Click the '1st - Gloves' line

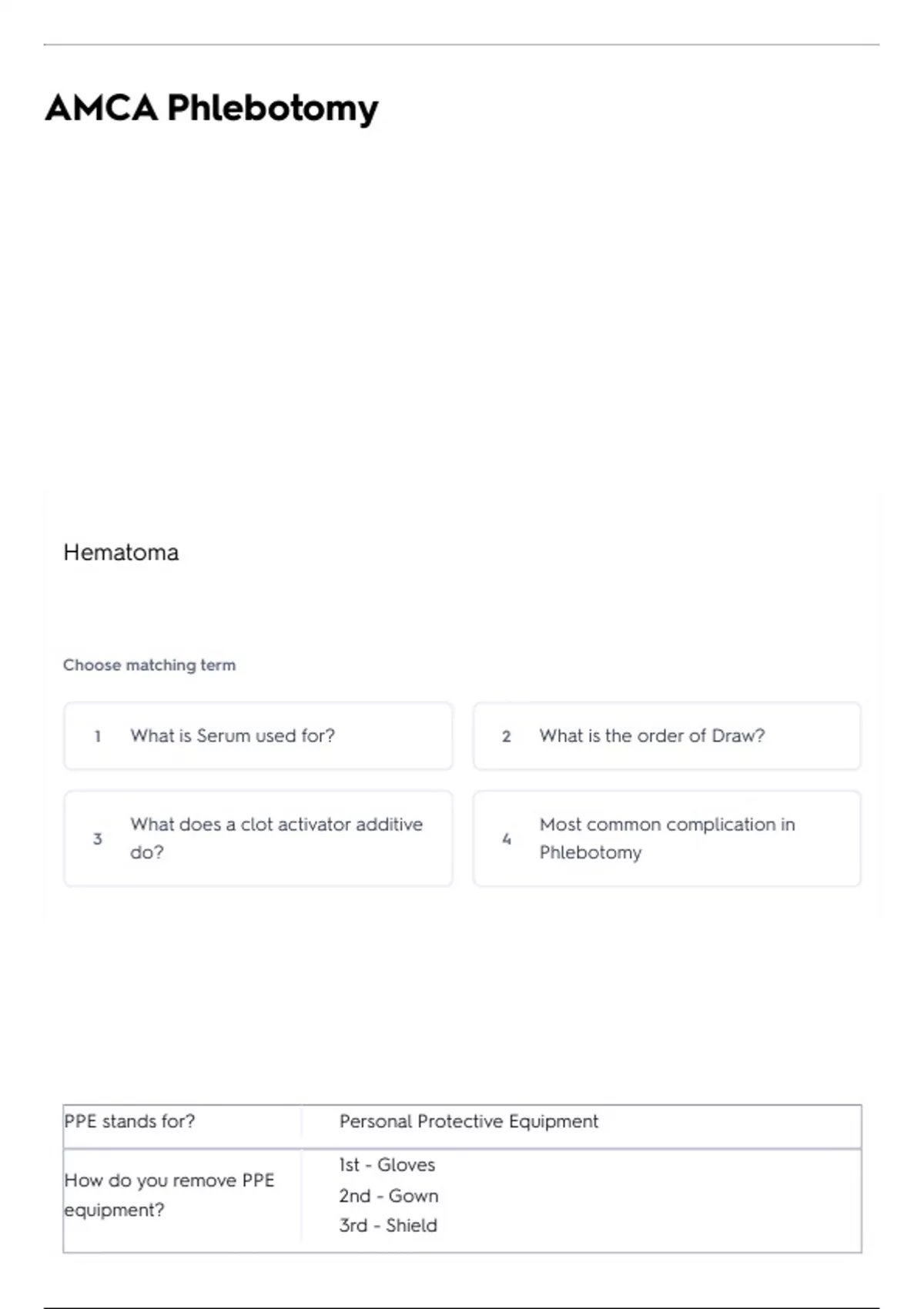[x=387, y=1165]
